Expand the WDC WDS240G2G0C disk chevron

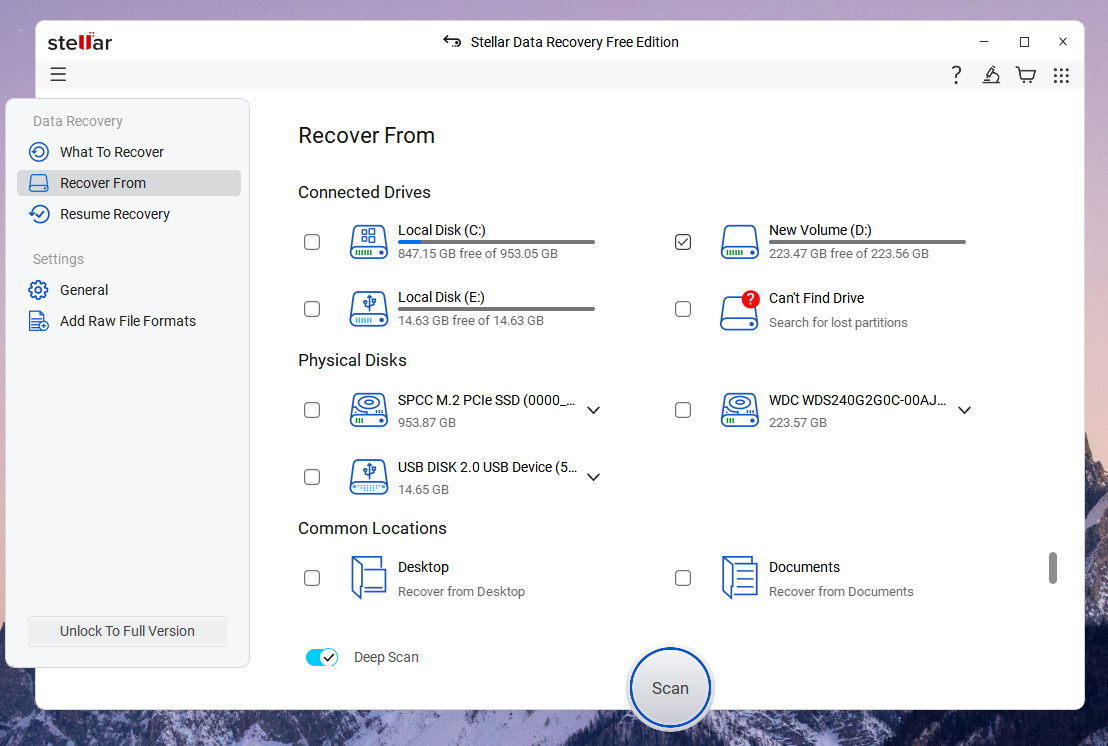coord(964,410)
